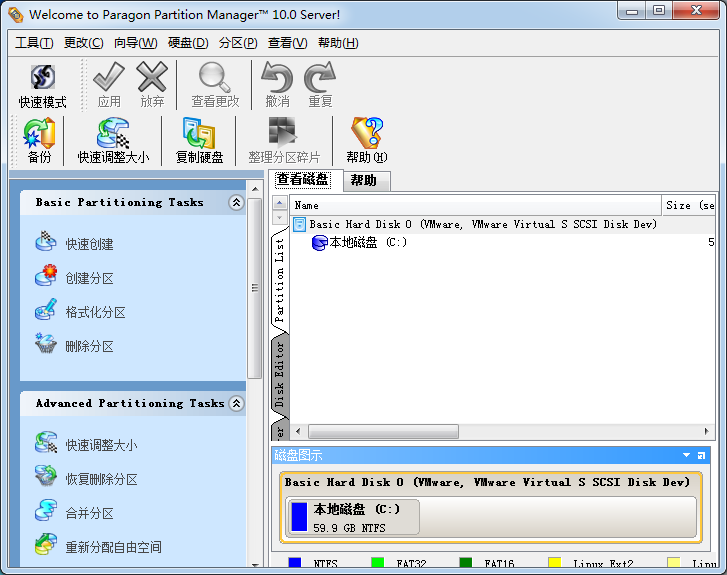Image resolution: width=727 pixels, height=575 pixels.
Task: Click 整理分区碎片 defragment icon
Action: (284, 141)
